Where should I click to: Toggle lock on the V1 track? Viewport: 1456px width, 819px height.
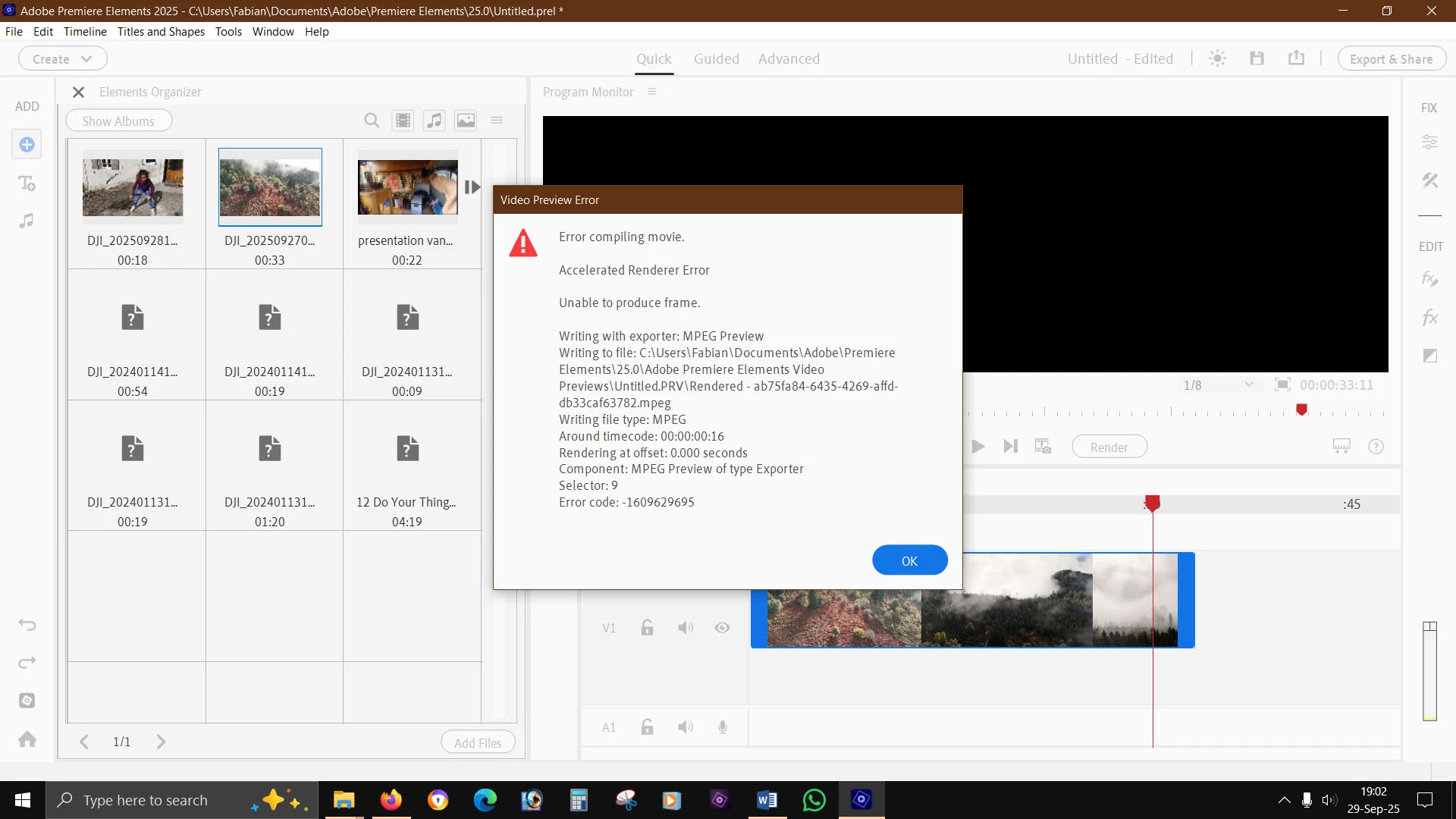(647, 628)
